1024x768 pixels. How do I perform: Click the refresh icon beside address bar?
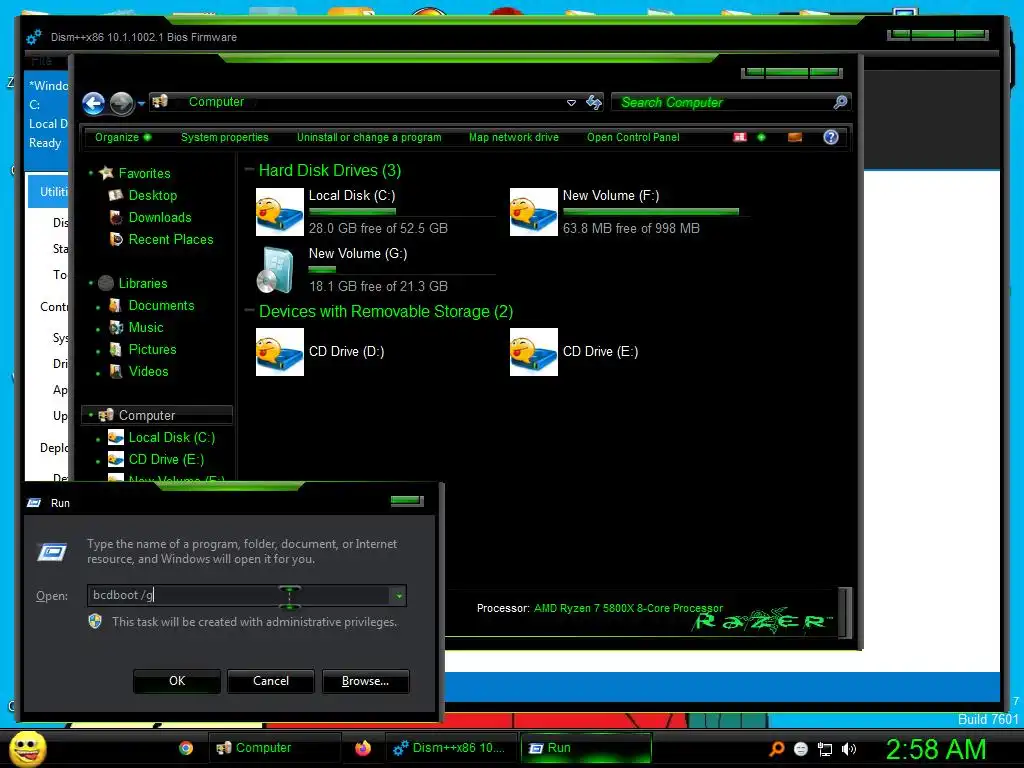click(x=594, y=103)
